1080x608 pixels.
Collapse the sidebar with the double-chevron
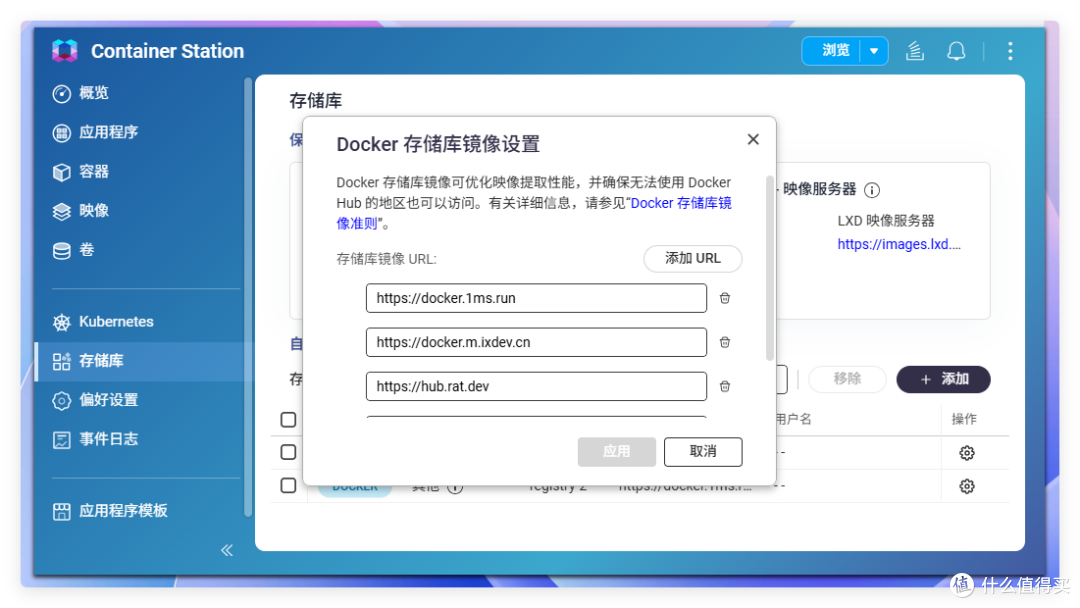point(227,550)
